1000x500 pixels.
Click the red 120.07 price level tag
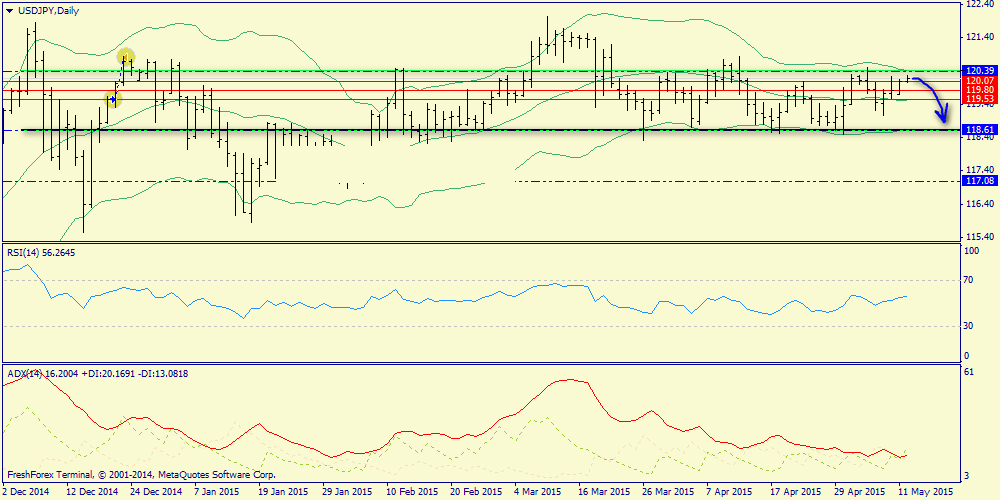[x=977, y=81]
